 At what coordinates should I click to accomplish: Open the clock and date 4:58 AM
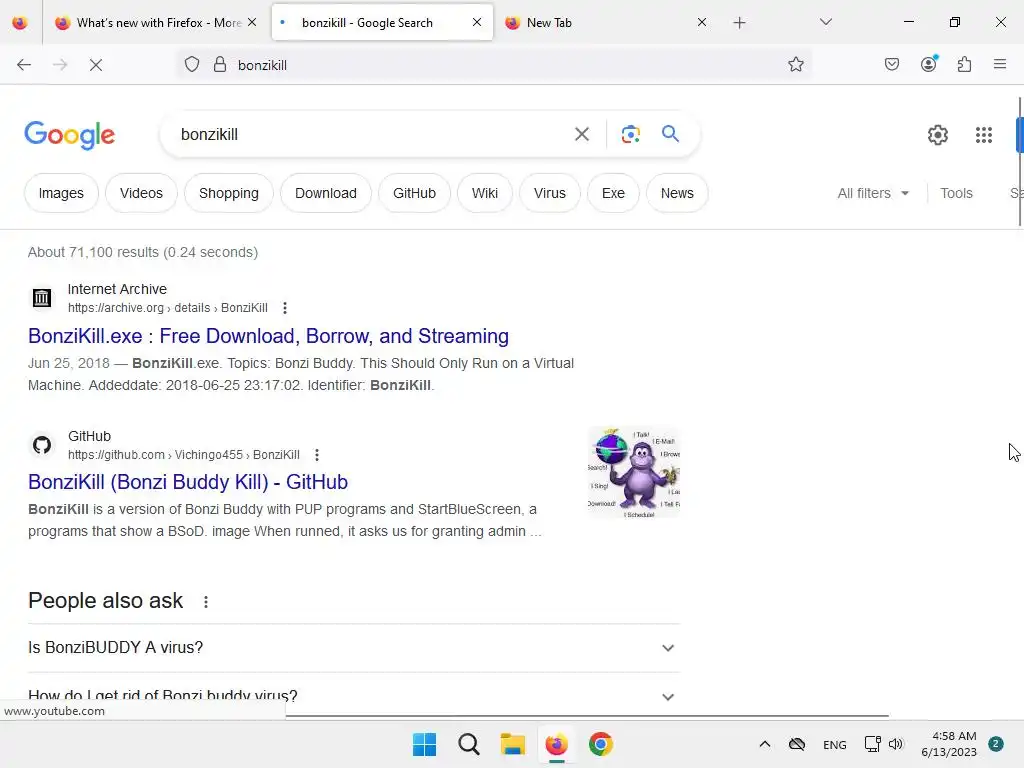pyautogui.click(x=949, y=744)
